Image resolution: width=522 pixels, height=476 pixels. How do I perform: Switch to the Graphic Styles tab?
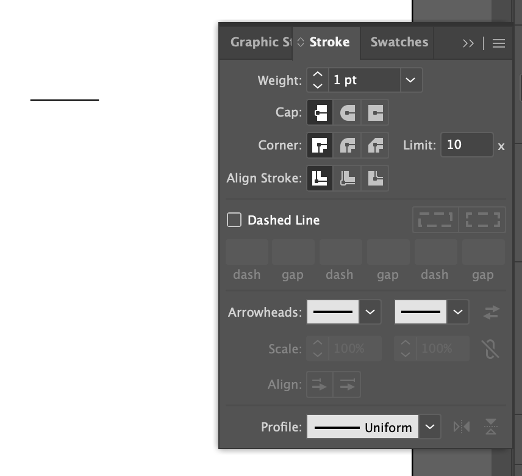(260, 42)
